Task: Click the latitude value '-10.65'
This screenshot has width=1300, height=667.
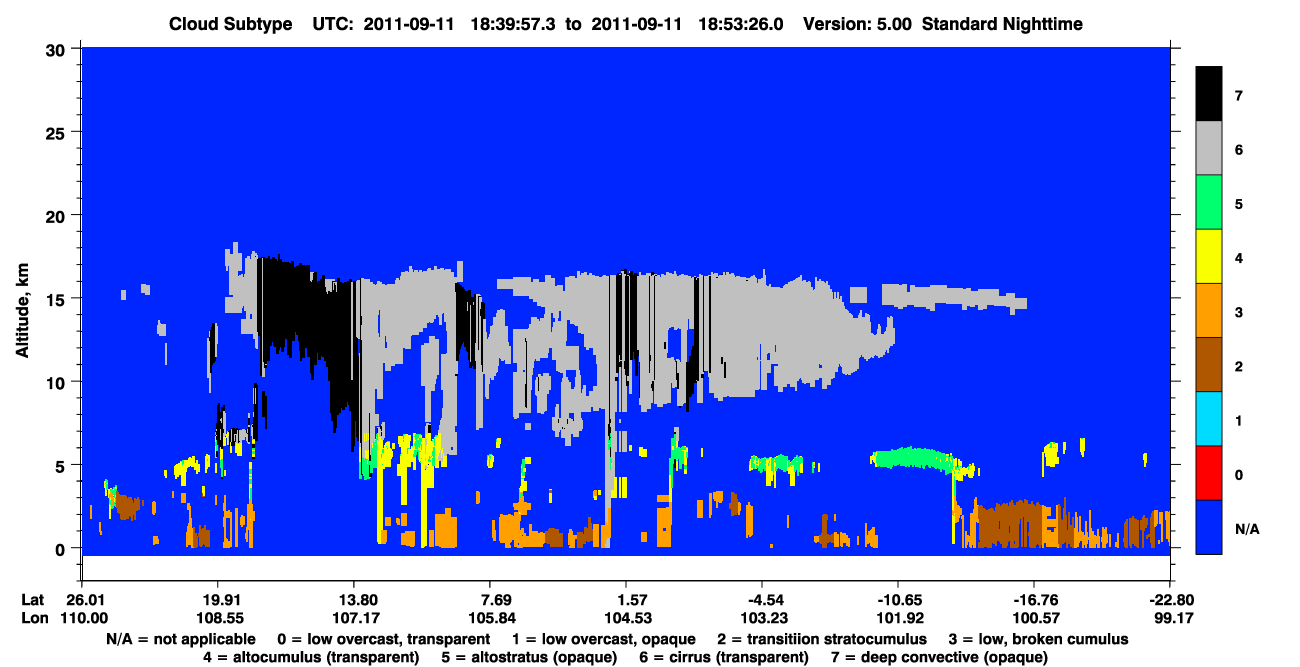Action: [x=898, y=600]
